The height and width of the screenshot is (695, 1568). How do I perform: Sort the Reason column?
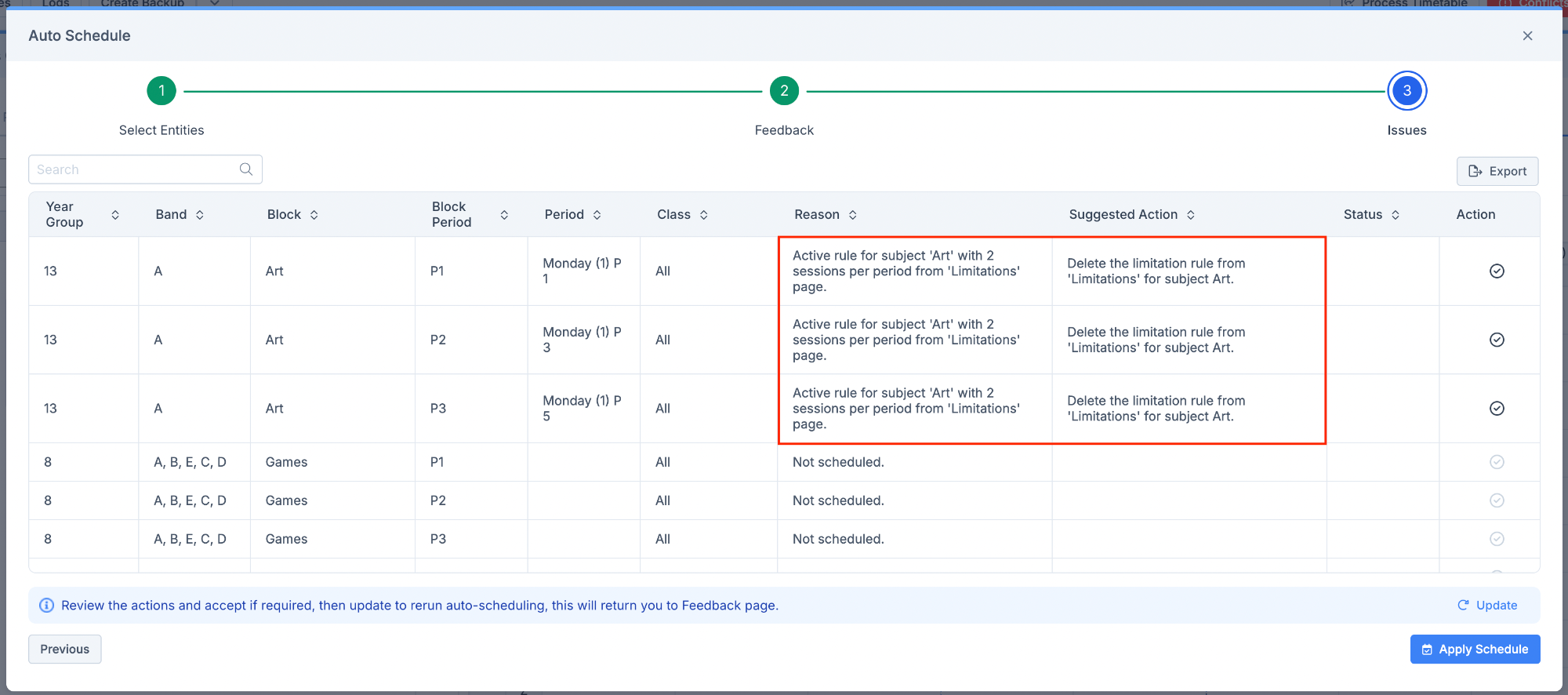coord(853,215)
